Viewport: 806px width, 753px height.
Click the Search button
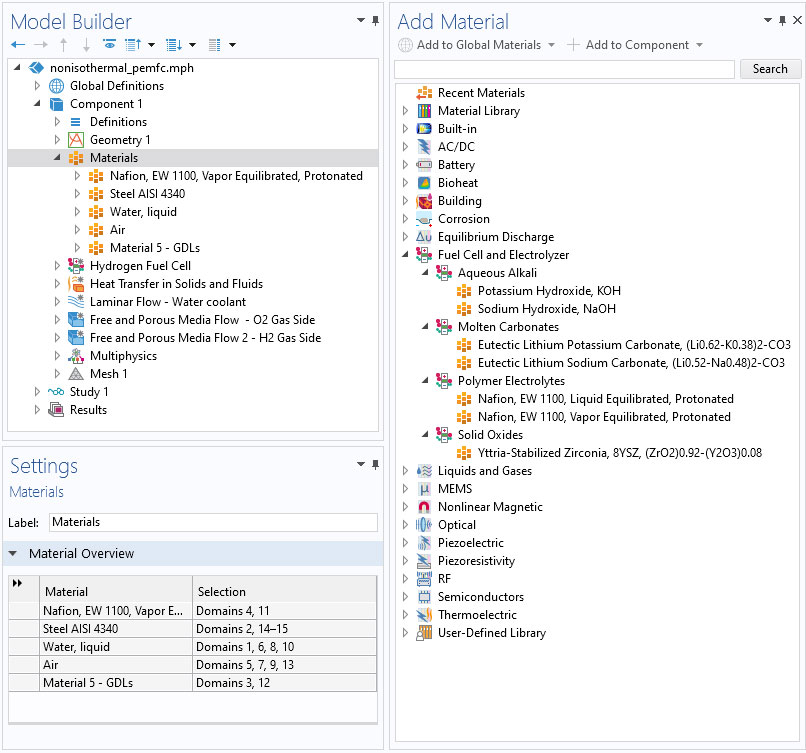coord(769,68)
